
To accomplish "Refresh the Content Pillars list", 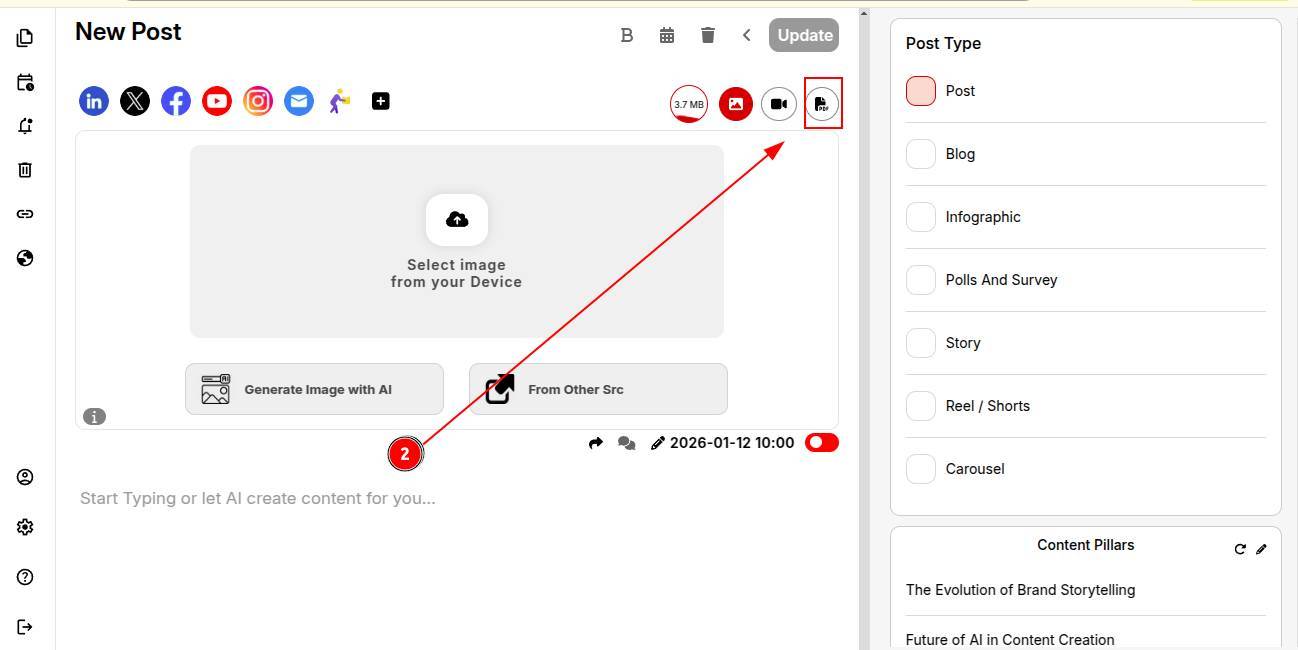I will coord(1240,549).
